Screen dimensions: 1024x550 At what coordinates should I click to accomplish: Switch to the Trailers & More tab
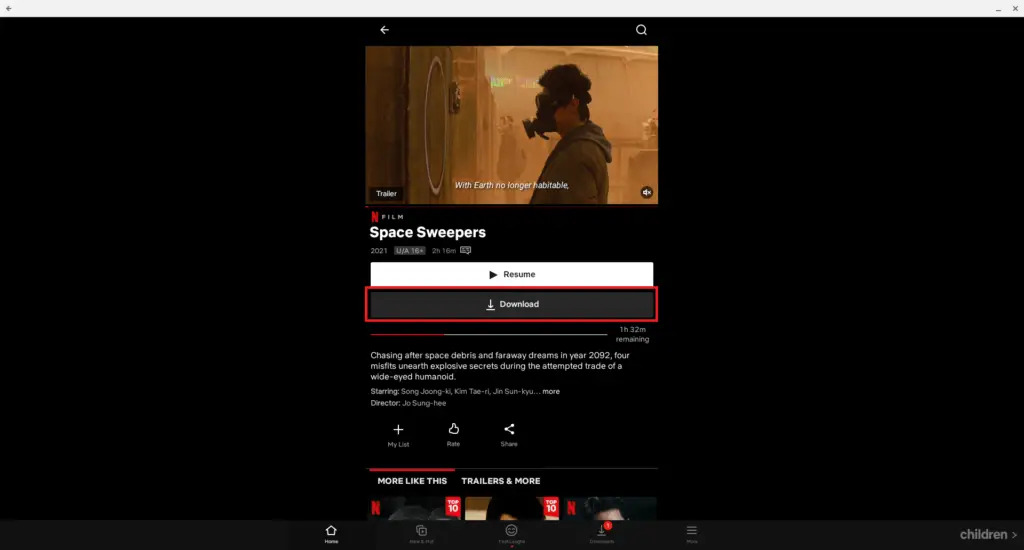pyautogui.click(x=500, y=481)
